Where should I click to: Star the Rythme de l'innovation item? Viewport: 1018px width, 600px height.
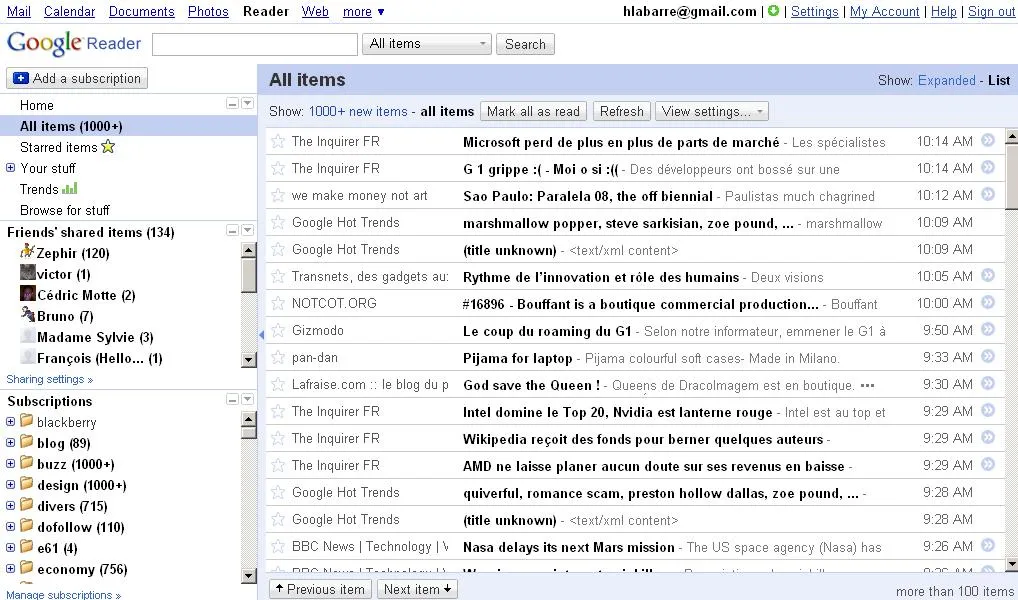coord(278,277)
